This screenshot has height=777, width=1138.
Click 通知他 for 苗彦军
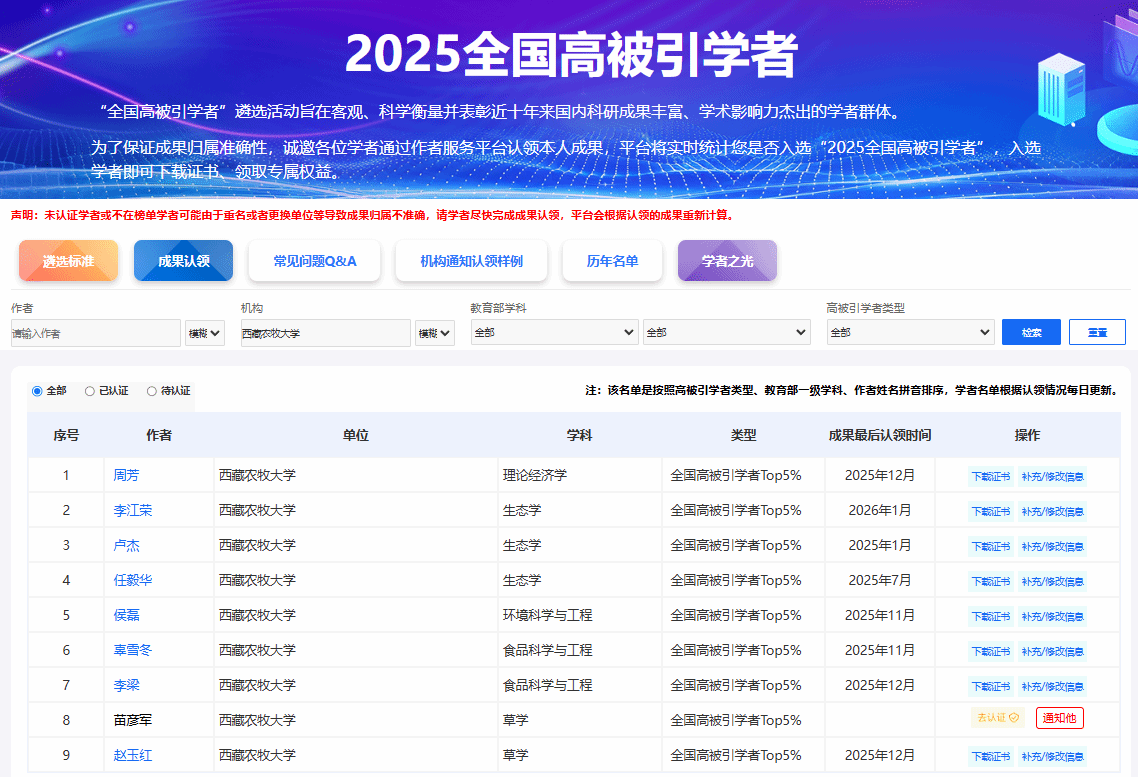coord(1060,718)
